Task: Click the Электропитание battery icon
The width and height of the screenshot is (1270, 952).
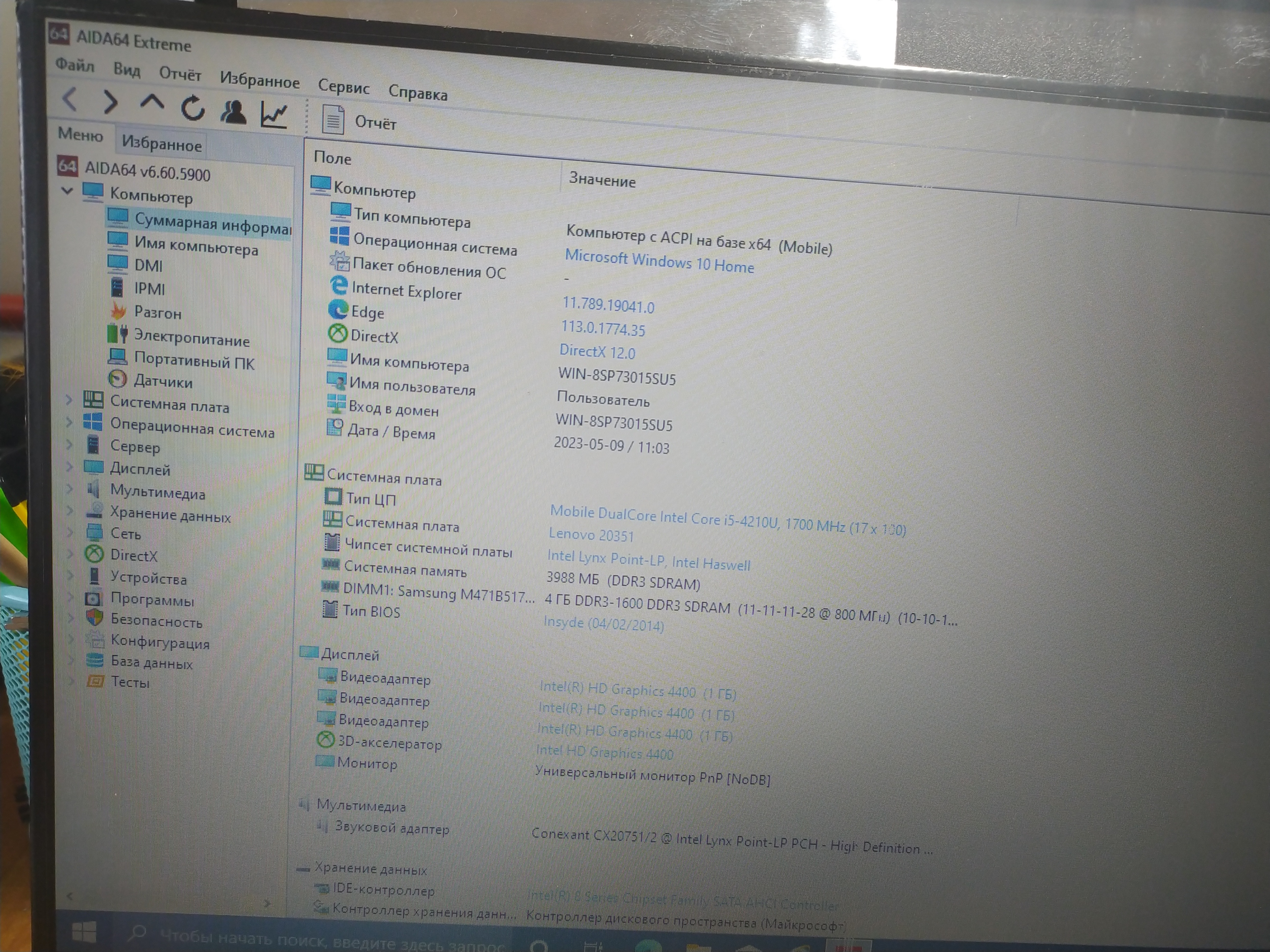Action: coord(118,333)
